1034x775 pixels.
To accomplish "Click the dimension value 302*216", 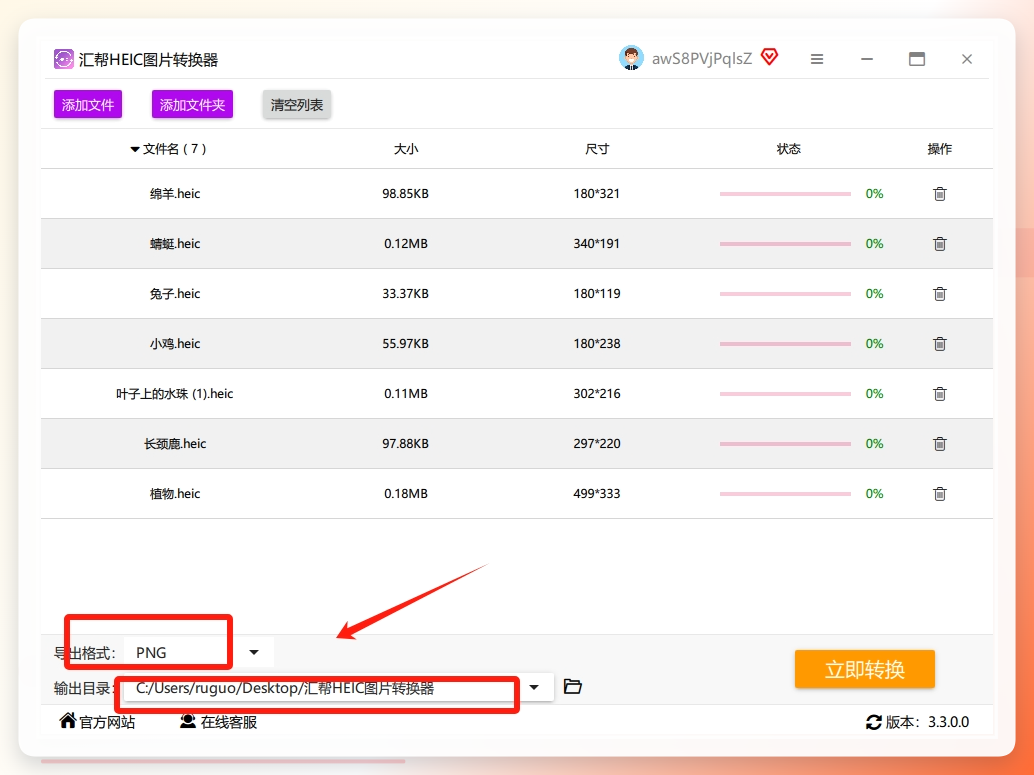I will click(597, 394).
